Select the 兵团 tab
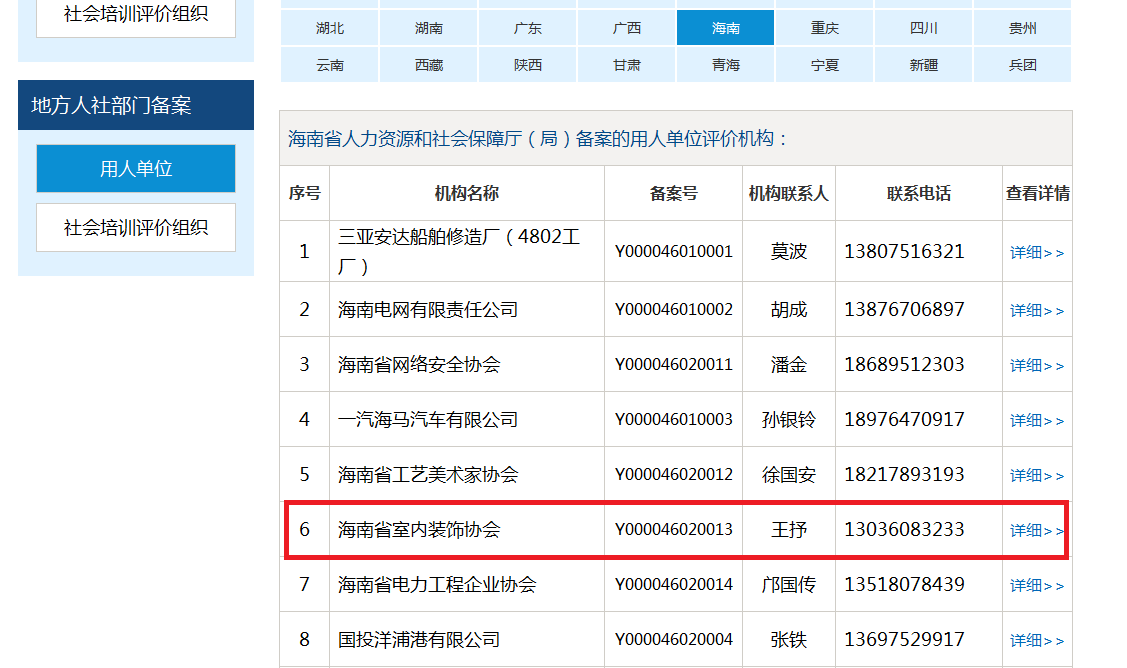 tap(1022, 65)
